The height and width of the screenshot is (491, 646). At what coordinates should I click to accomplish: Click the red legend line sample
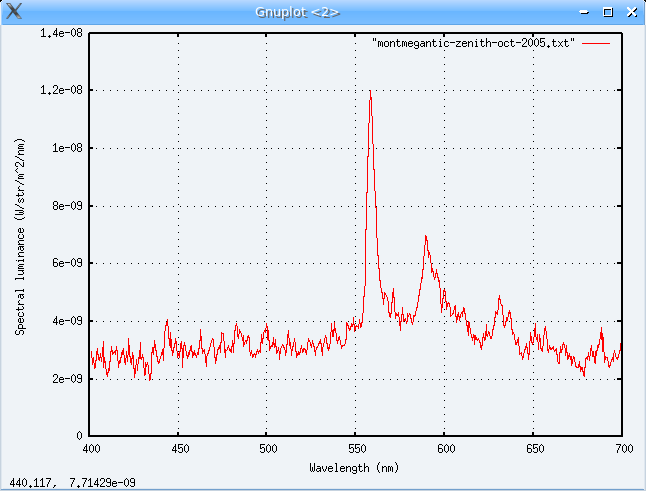click(x=596, y=44)
